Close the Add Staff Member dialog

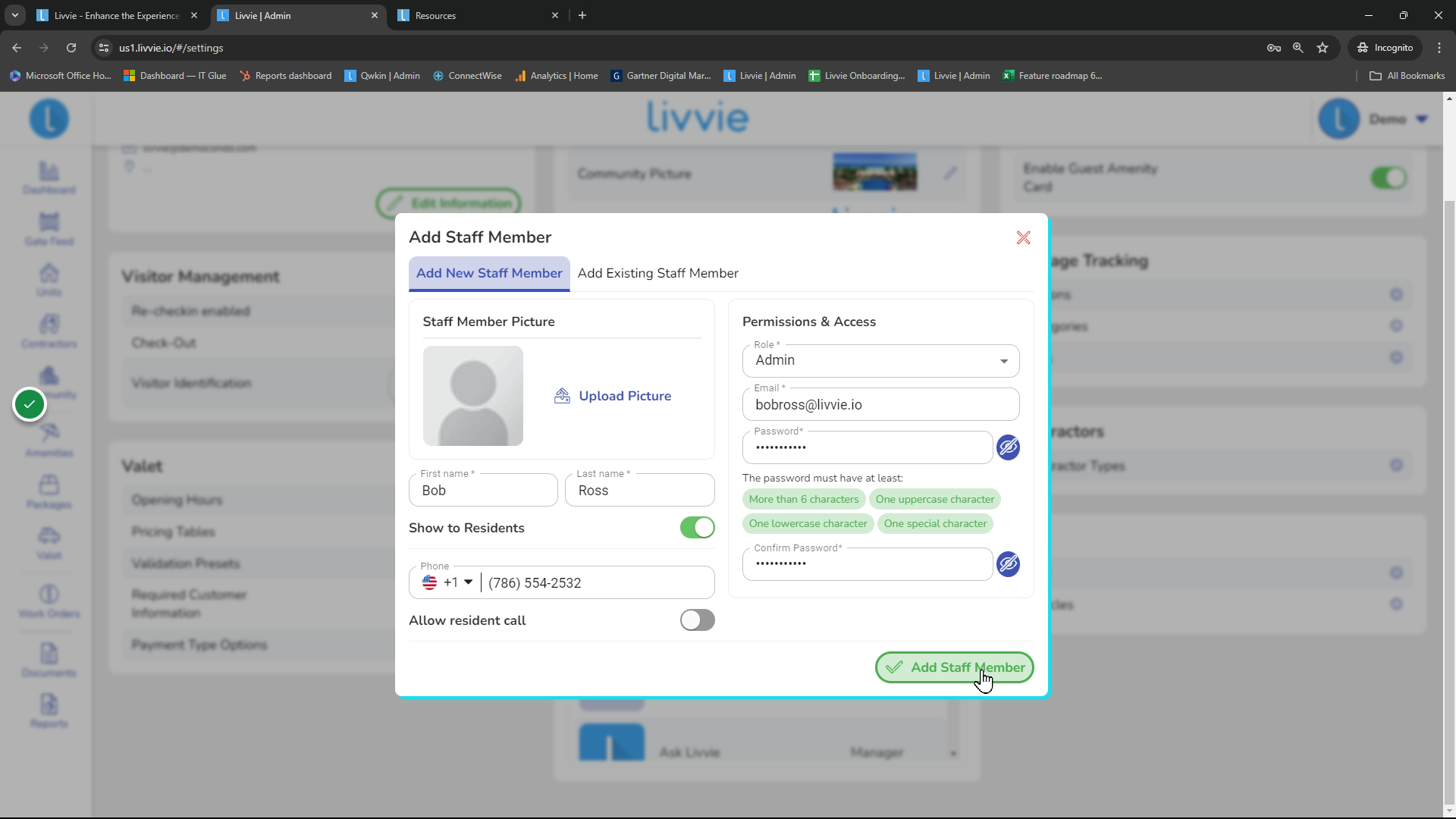click(1023, 238)
